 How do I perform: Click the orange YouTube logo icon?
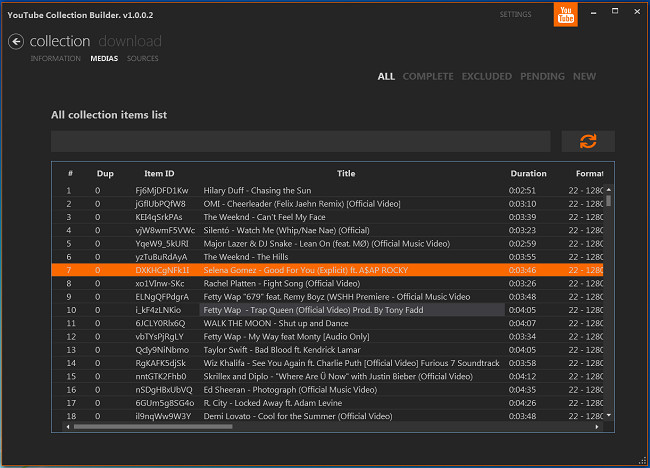pyautogui.click(x=565, y=15)
